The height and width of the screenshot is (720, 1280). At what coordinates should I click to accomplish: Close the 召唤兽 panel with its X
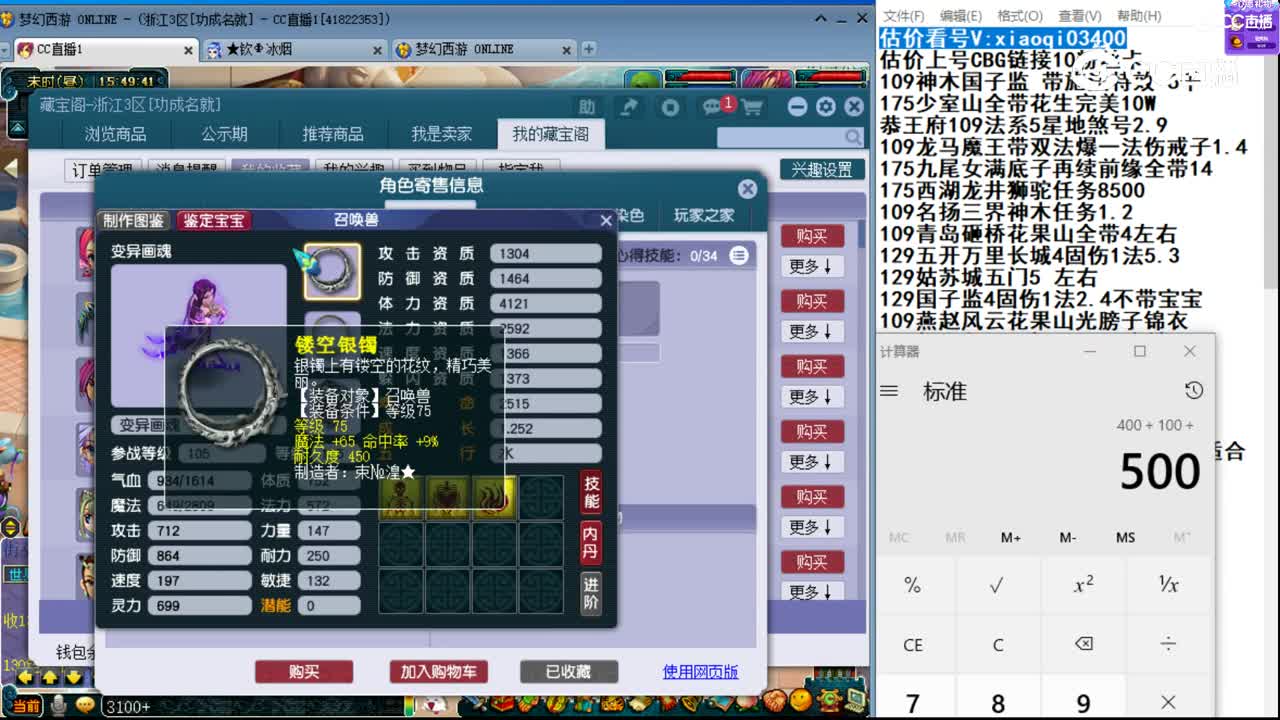click(x=605, y=220)
